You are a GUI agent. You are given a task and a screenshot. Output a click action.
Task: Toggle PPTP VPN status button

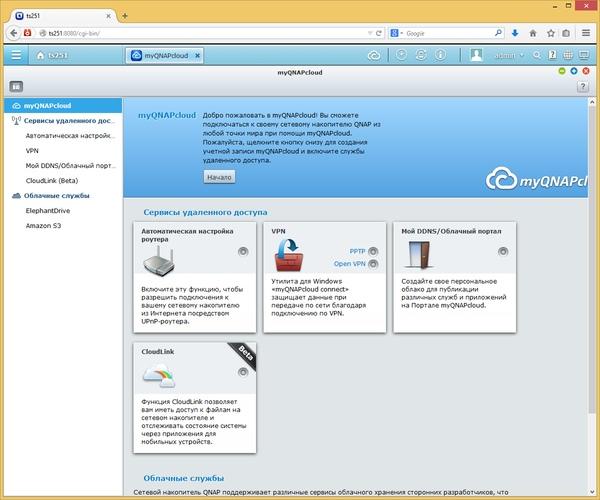click(373, 251)
